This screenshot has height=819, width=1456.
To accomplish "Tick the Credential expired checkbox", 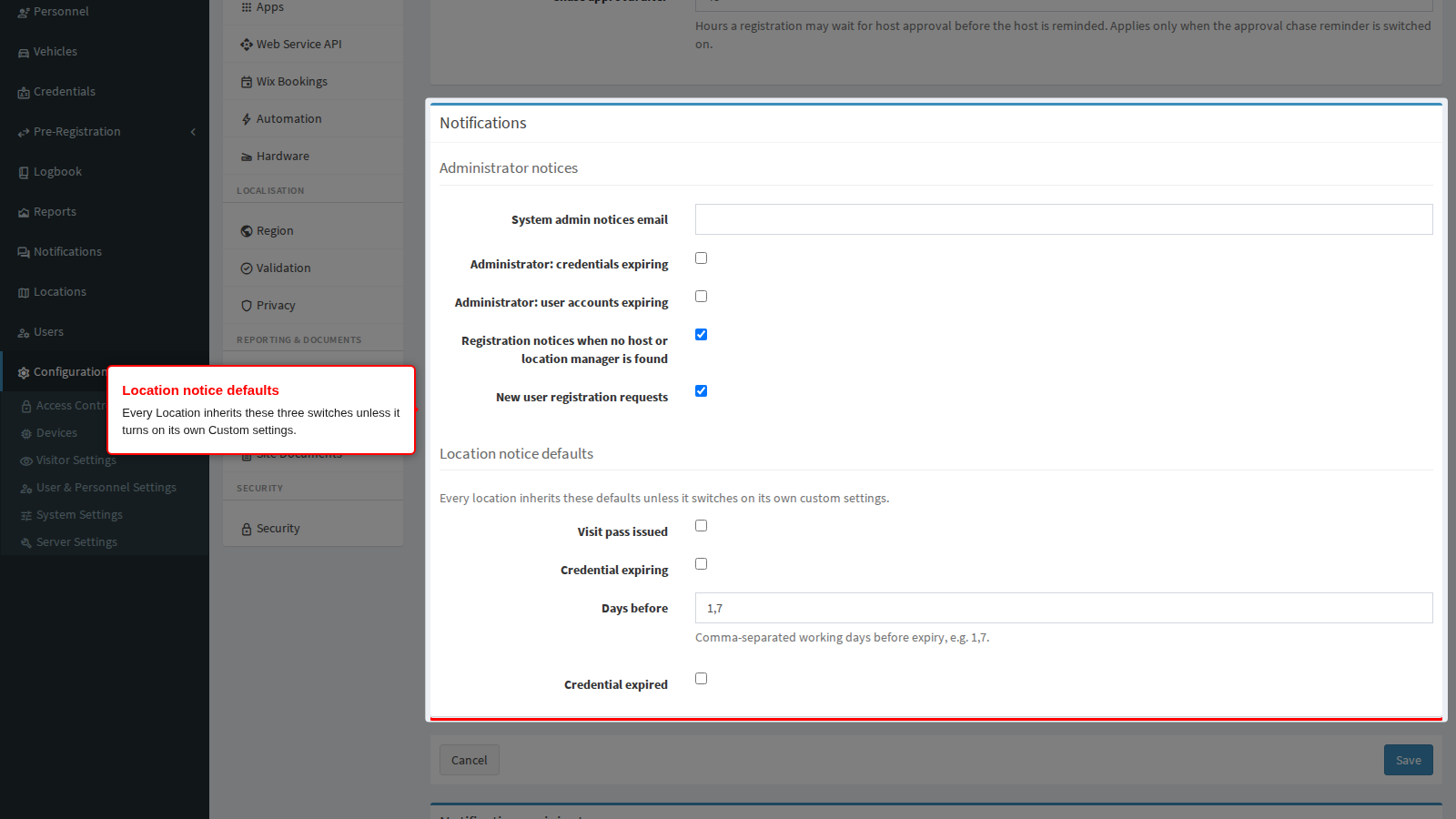I will click(701, 679).
